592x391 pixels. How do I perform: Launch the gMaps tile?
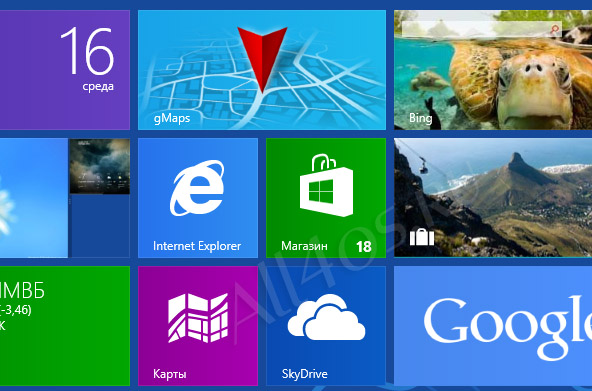coord(262,70)
